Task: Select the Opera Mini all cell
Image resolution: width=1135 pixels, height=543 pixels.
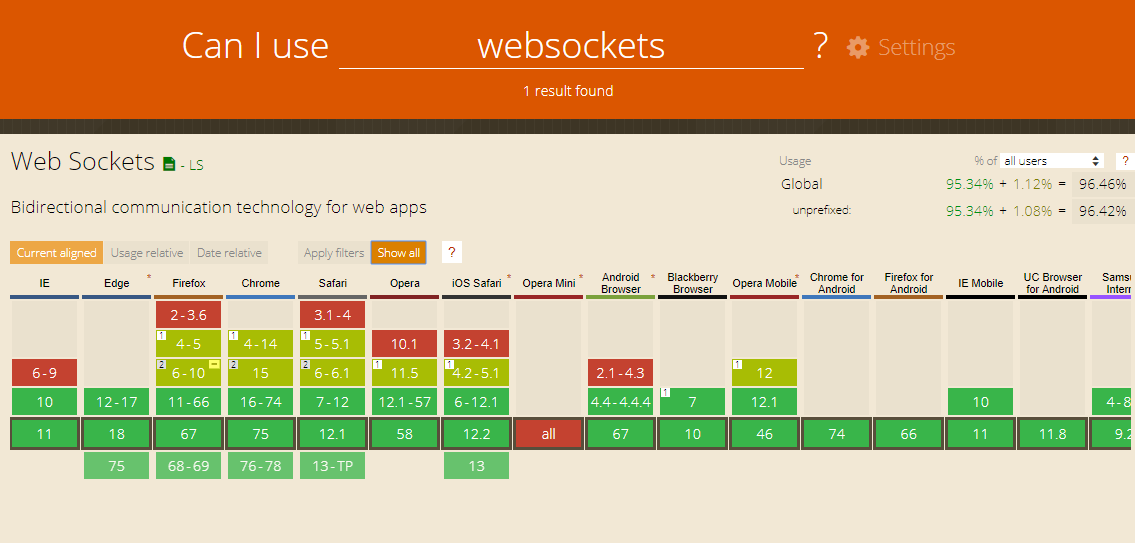Action: (549, 434)
